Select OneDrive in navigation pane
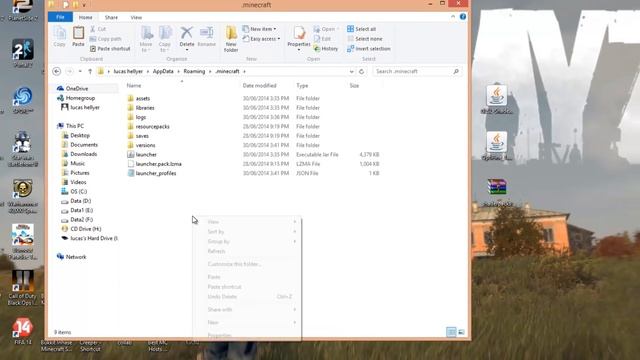This screenshot has width=640, height=360. (x=77, y=89)
